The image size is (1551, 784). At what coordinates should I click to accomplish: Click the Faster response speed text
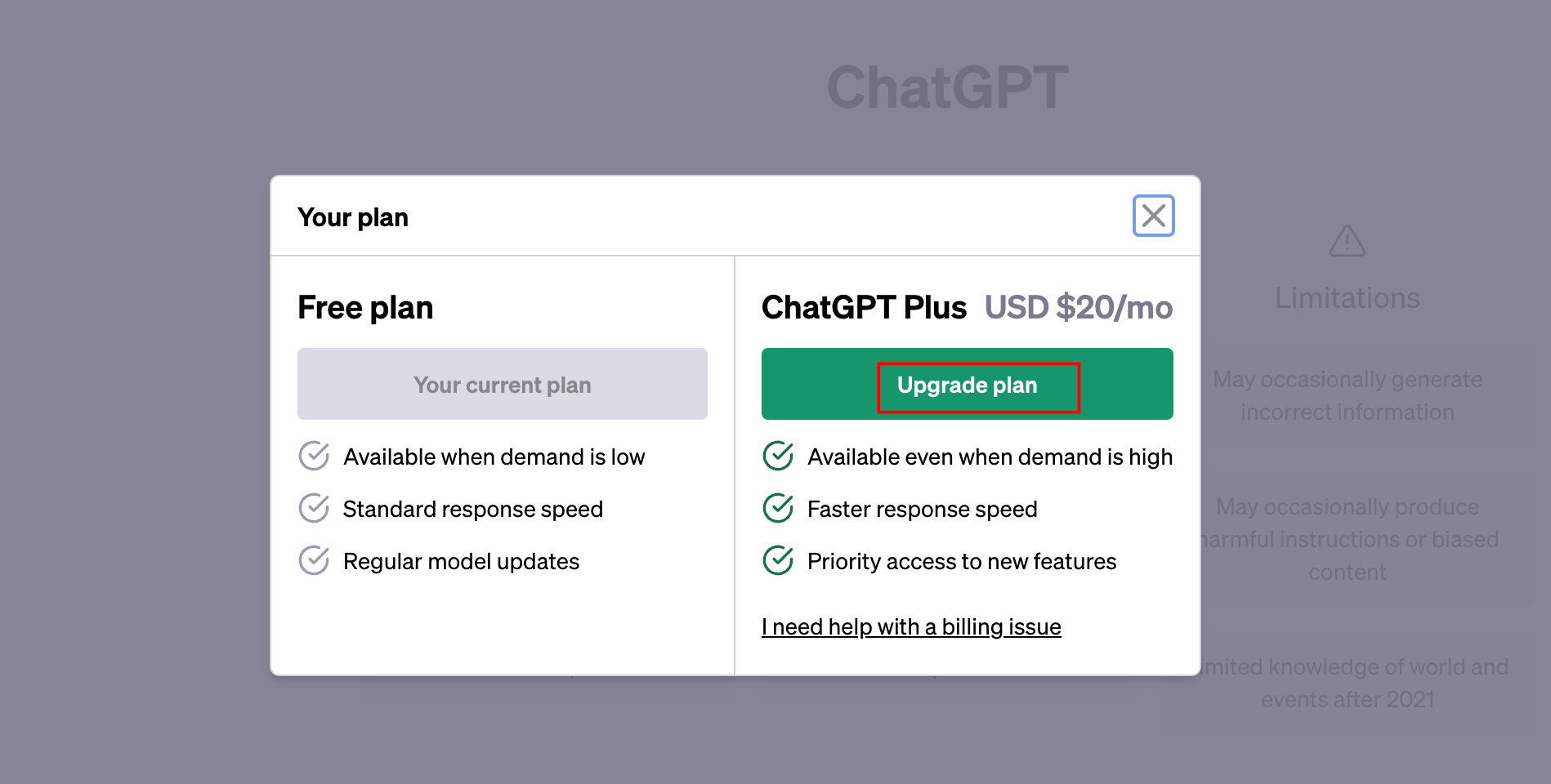pos(922,510)
